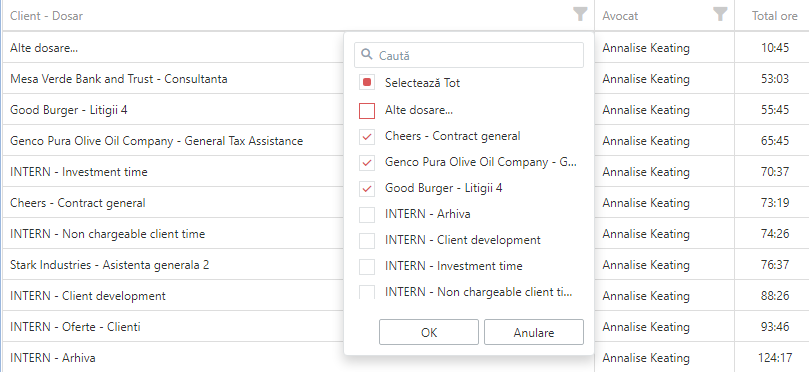Confirm the filter with OK button

point(429,332)
